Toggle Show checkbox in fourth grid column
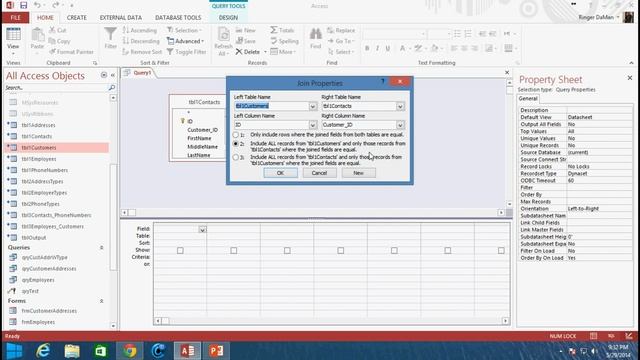The image size is (640, 360). tap(340, 251)
